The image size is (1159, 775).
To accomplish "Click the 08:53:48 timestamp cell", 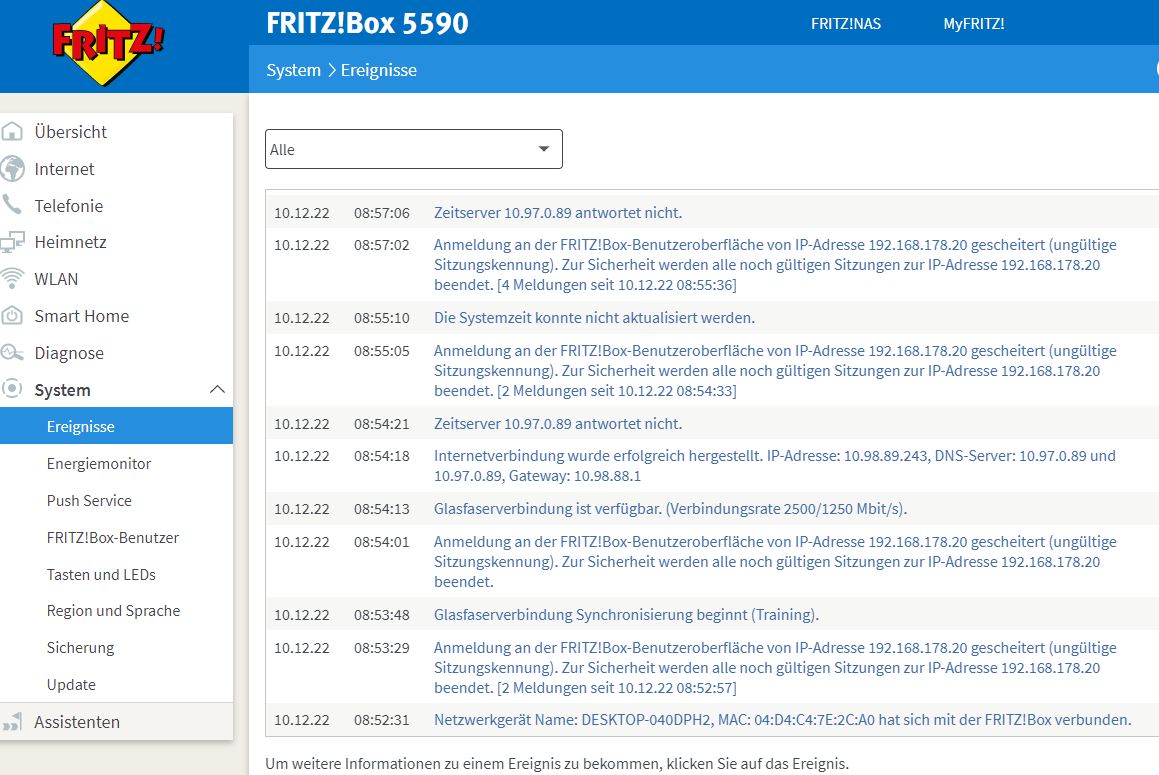I will pyautogui.click(x=381, y=615).
